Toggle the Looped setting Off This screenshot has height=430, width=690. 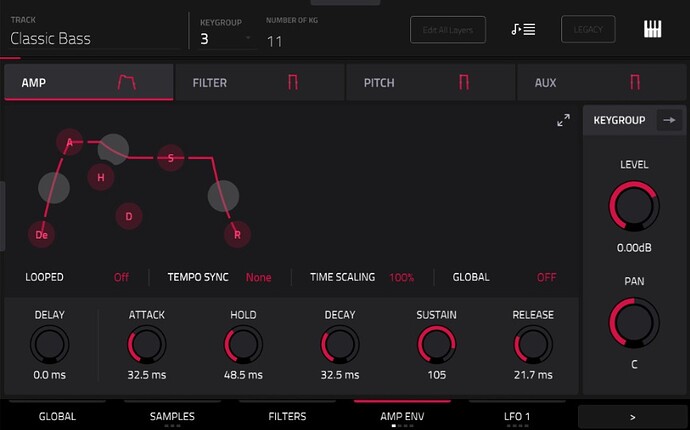pos(121,277)
